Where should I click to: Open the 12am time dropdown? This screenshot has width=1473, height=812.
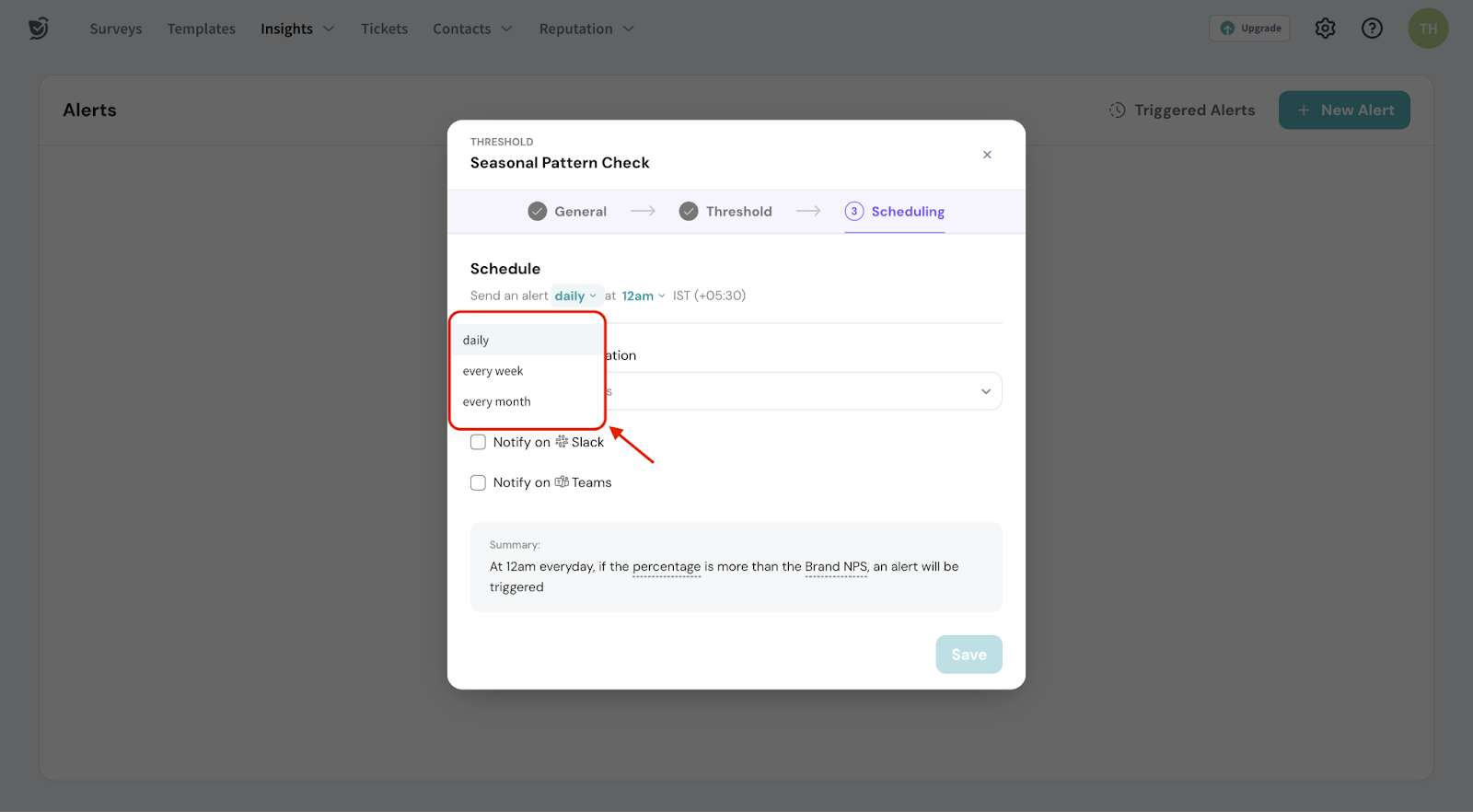pyautogui.click(x=643, y=296)
